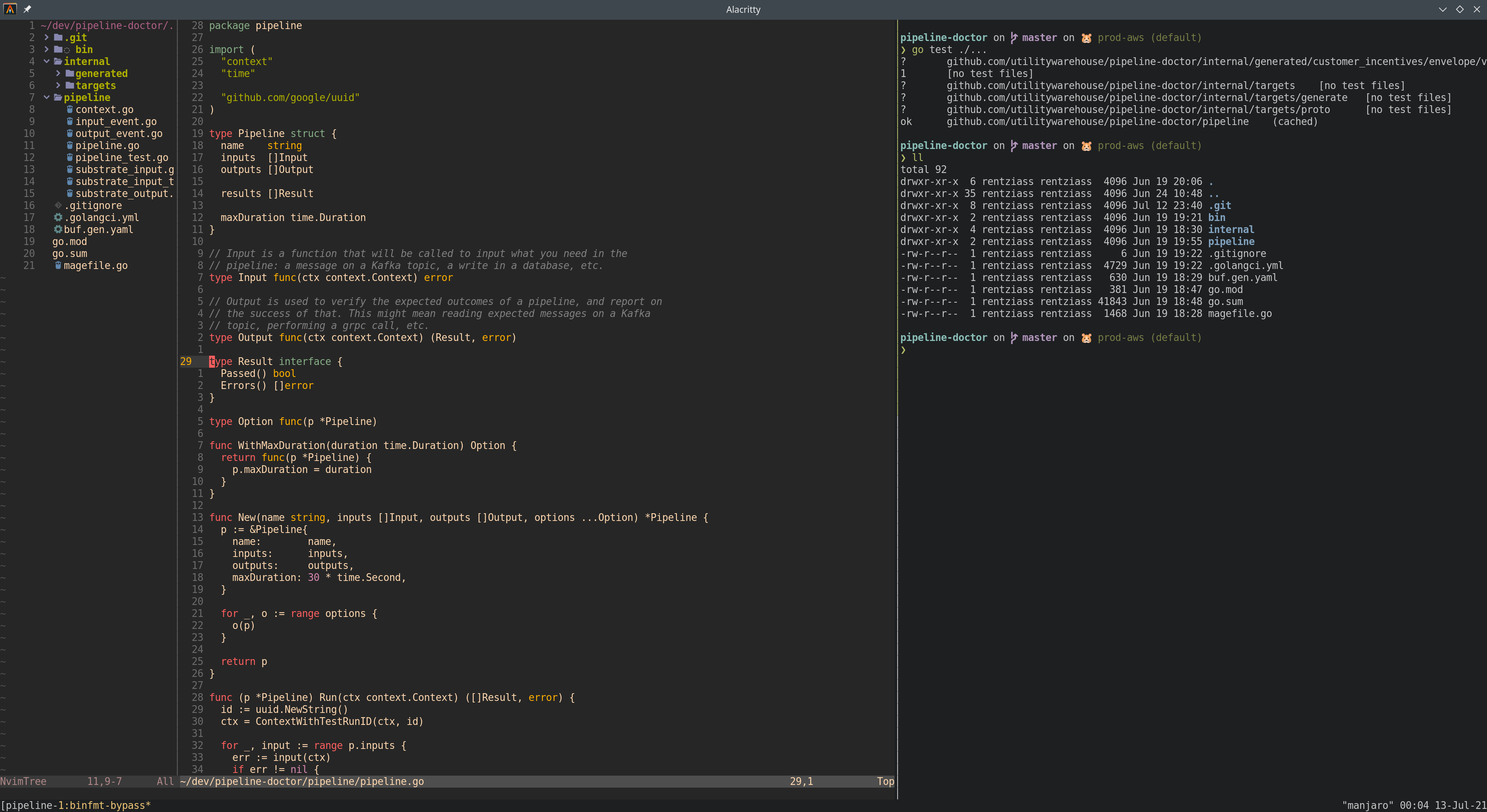The height and width of the screenshot is (812, 1487).
Task: Click "manjaro" hostname in tmux status bar
Action: pos(1368,805)
